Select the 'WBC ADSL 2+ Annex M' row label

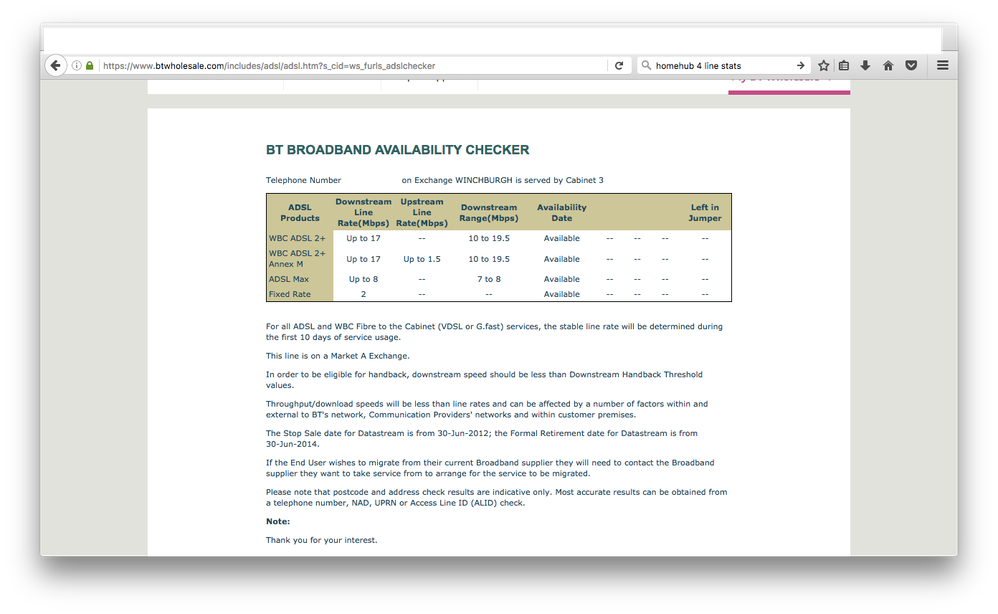tap(297, 258)
